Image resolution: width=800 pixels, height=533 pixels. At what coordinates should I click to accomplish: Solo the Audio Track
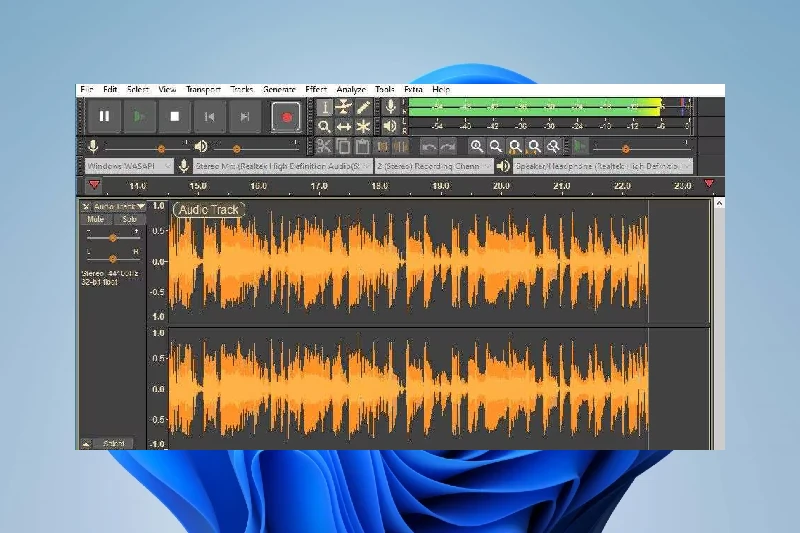tap(129, 219)
